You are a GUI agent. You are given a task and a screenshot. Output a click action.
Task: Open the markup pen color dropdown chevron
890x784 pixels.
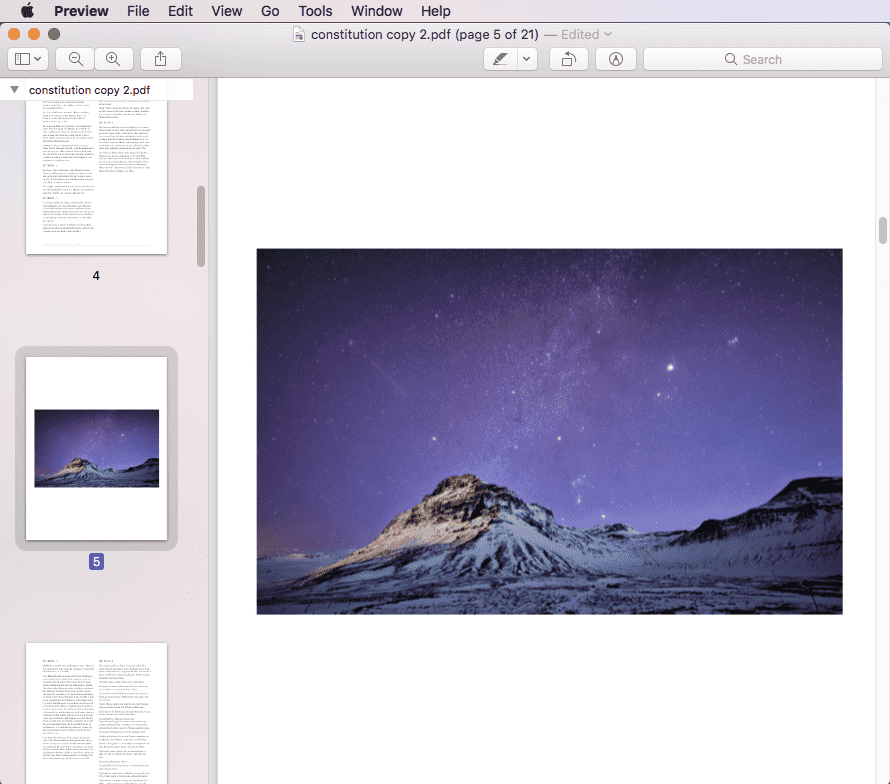pyautogui.click(x=524, y=58)
